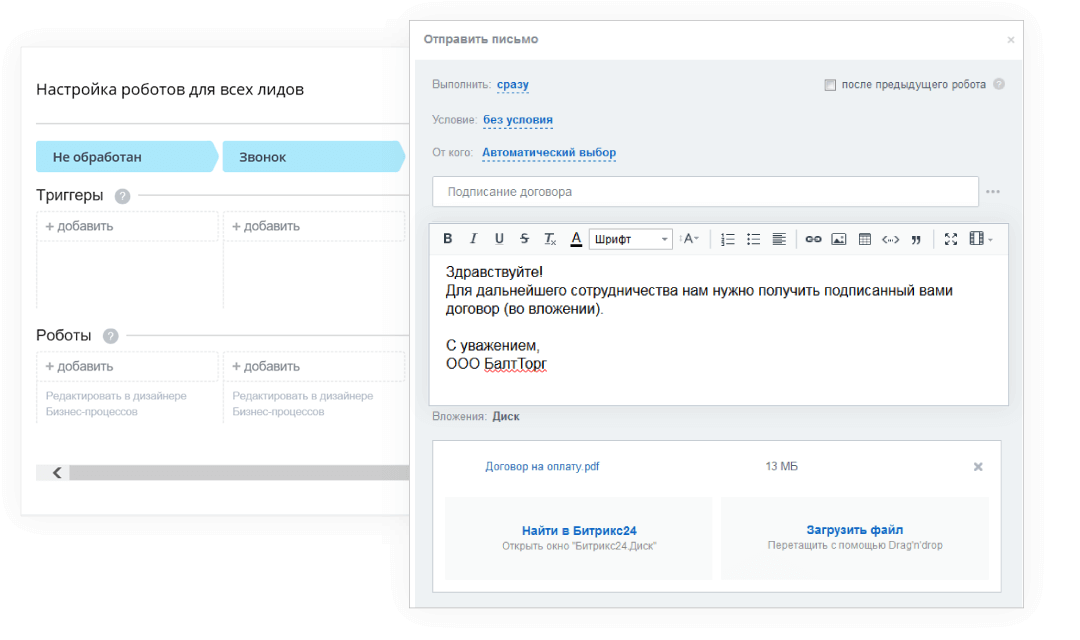1080x640 pixels.
Task: Open help hint next to 'после предыдущего робота'
Action: [999, 84]
